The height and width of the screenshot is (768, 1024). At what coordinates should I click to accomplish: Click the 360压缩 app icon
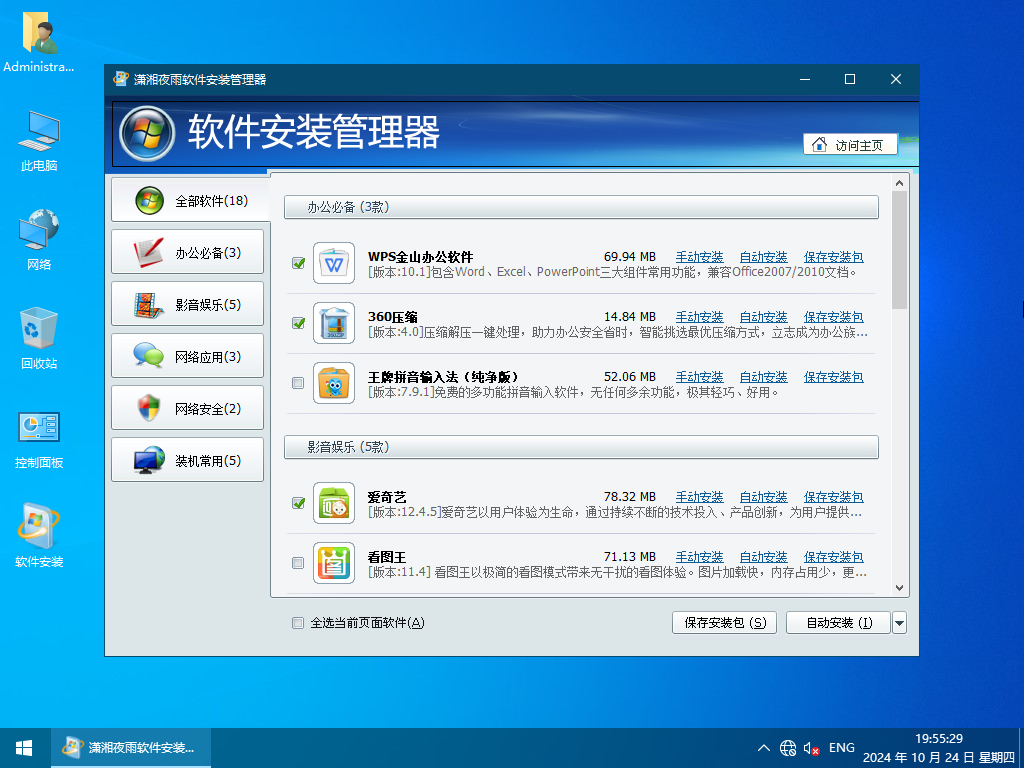pos(334,323)
